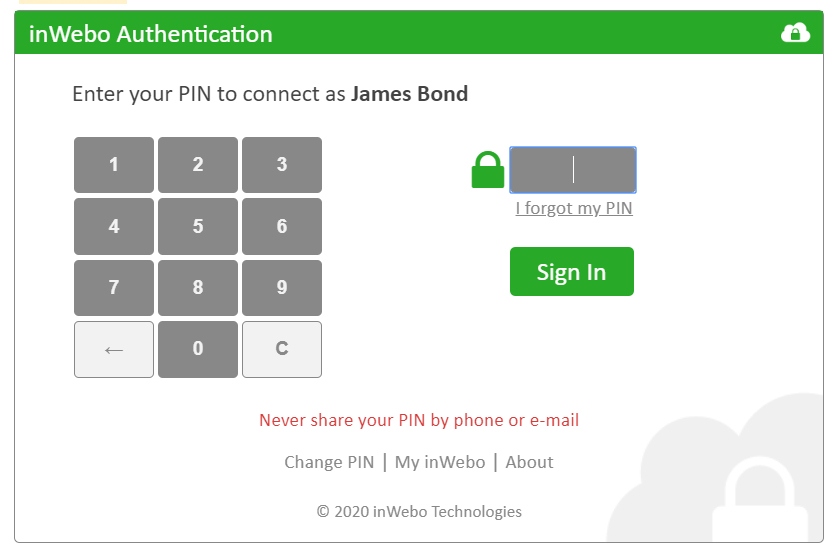The width and height of the screenshot is (837, 551).
Task: Go to My inWebo
Action: [x=440, y=462]
